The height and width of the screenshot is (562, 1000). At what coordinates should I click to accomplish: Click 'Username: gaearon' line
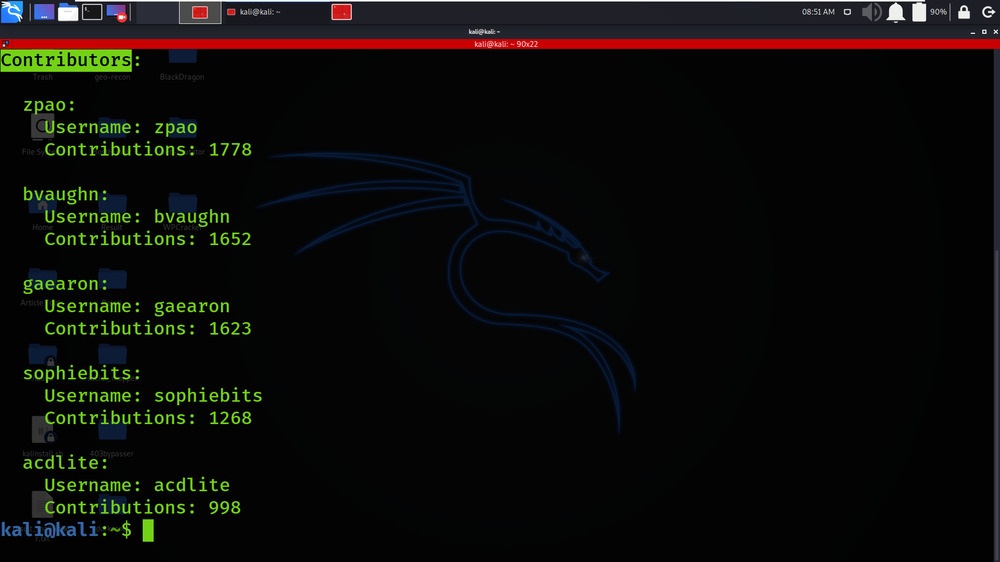pyautogui.click(x=137, y=306)
